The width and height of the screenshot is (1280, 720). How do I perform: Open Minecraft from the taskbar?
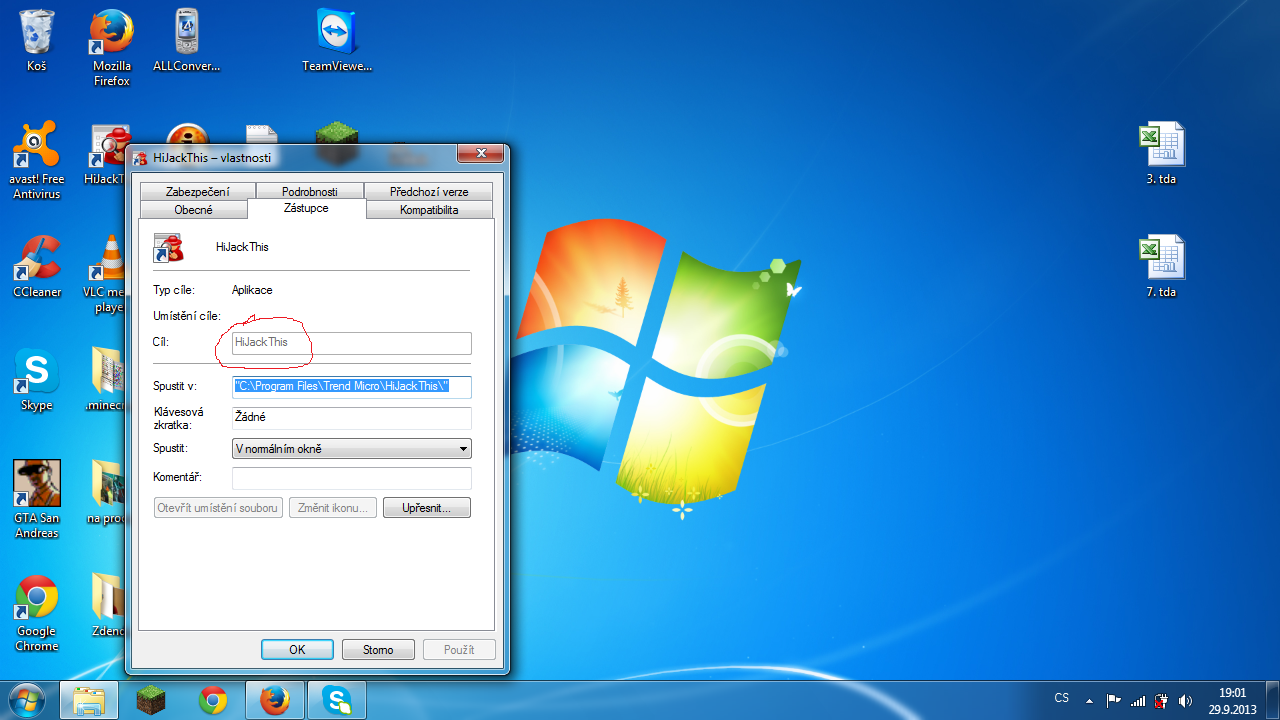[150, 700]
